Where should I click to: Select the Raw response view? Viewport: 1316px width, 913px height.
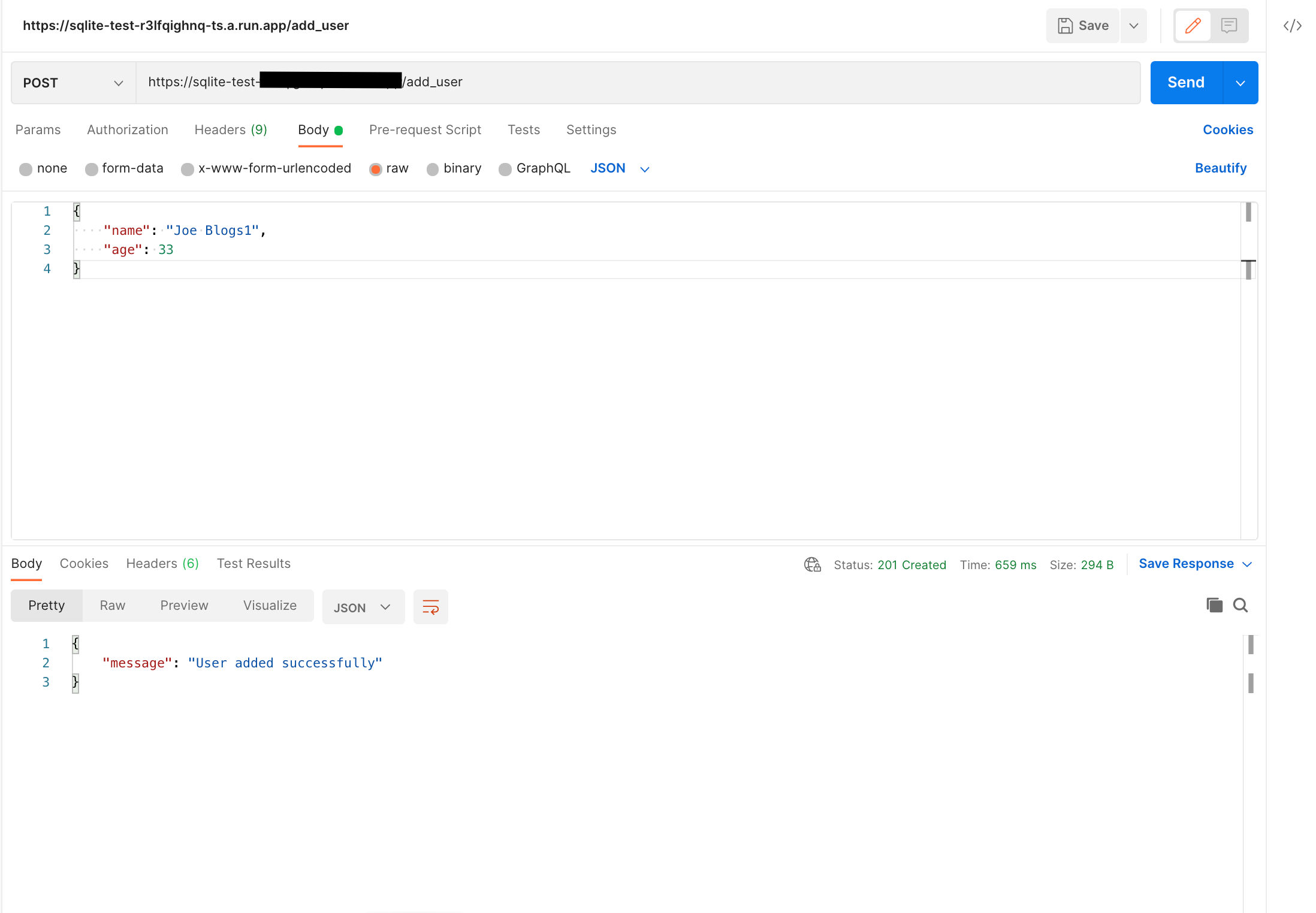112,606
